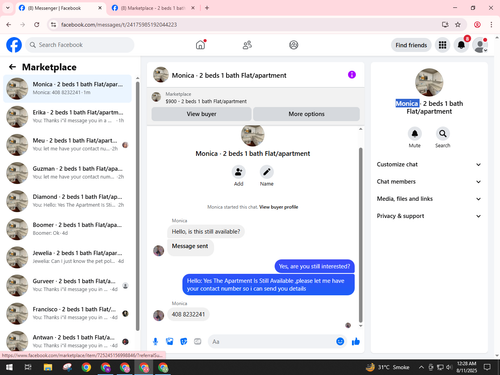
Task: Search in conversation magnifier icon
Action: (x=443, y=134)
